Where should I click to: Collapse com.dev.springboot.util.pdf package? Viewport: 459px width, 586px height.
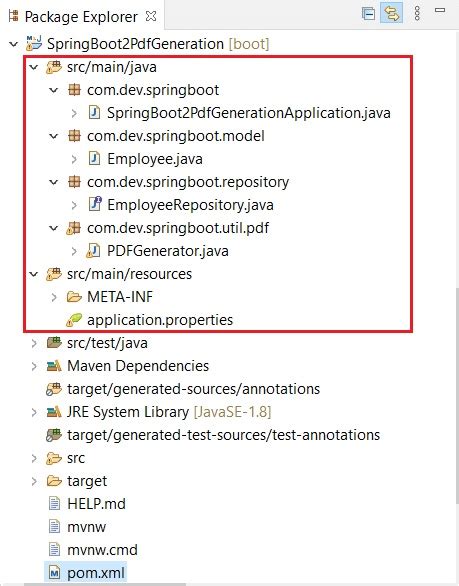click(x=54, y=228)
